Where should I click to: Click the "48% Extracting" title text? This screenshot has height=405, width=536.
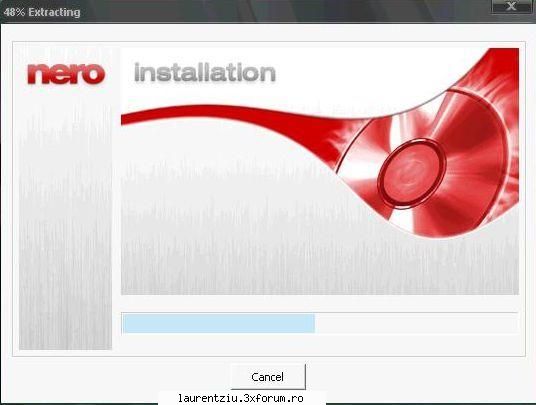42,12
